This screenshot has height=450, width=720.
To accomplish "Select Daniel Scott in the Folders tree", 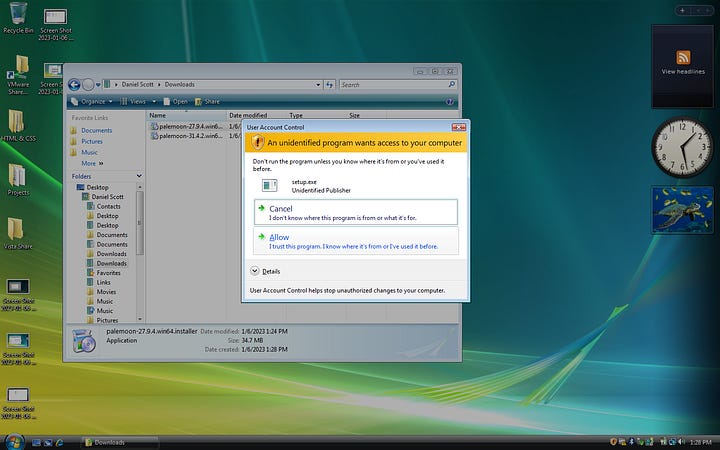I will pos(107,197).
